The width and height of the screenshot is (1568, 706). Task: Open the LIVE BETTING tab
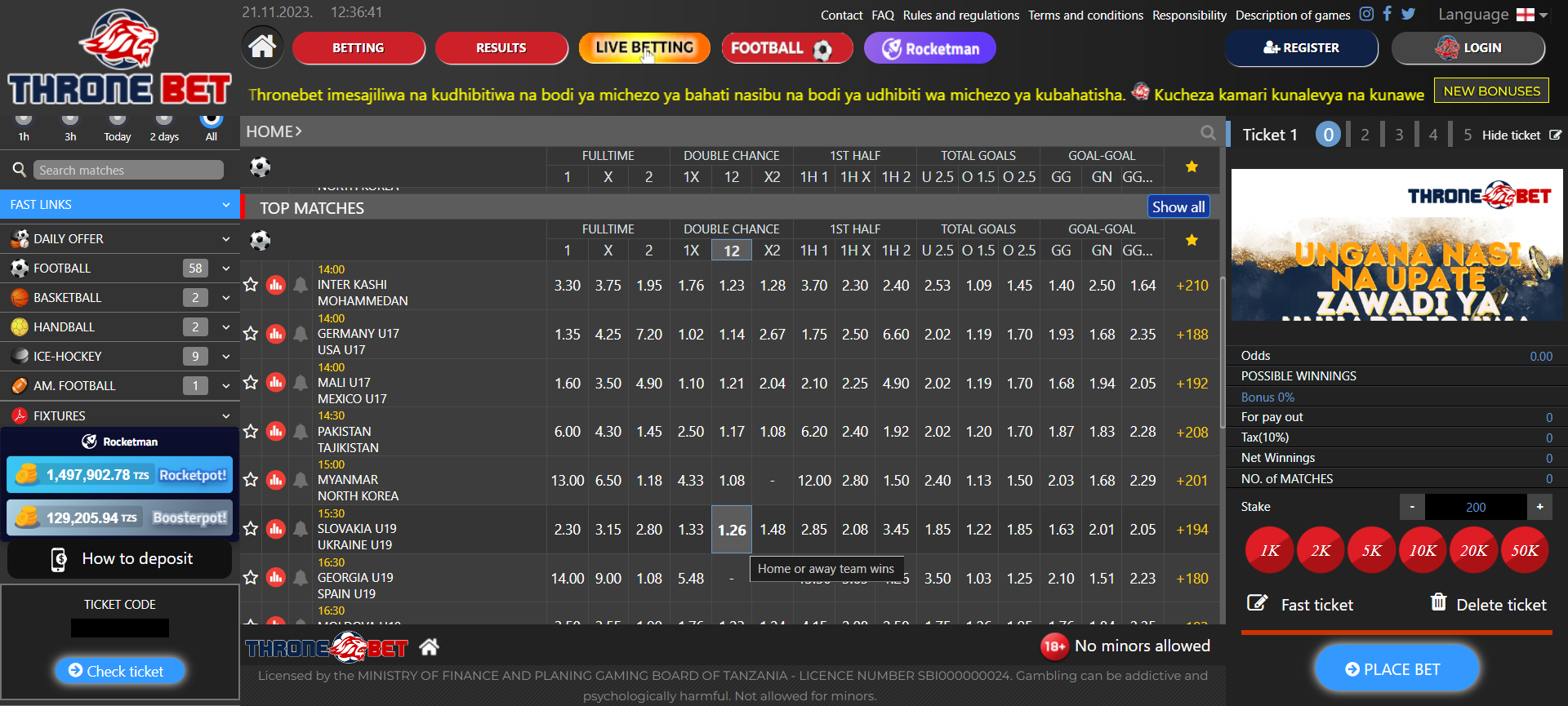[x=644, y=48]
